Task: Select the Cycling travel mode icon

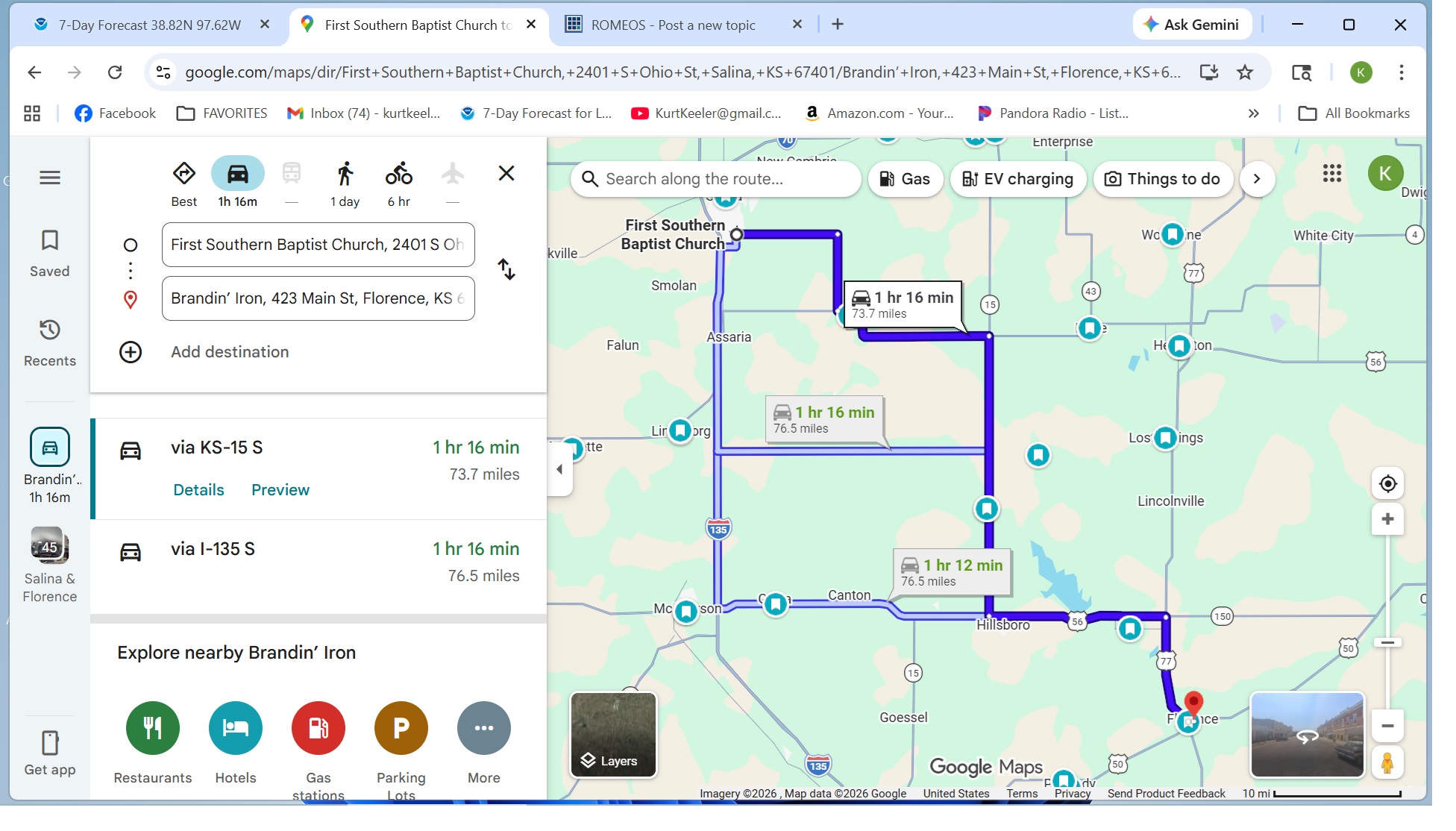Action: [398, 175]
